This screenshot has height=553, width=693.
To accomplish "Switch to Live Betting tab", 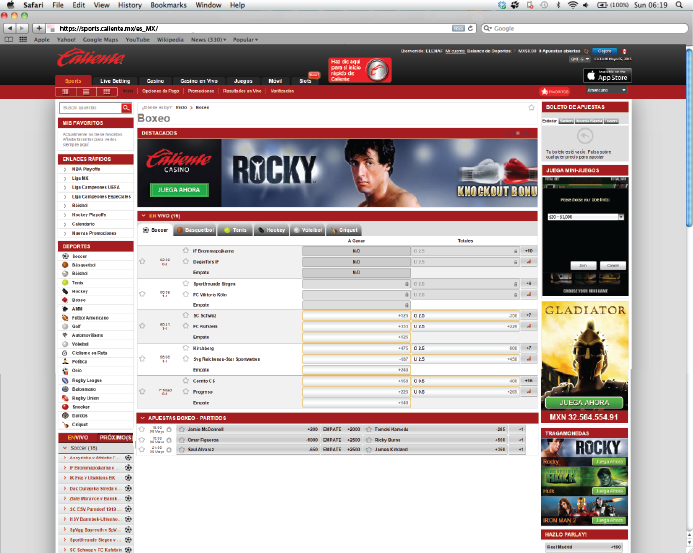I will (x=115, y=81).
